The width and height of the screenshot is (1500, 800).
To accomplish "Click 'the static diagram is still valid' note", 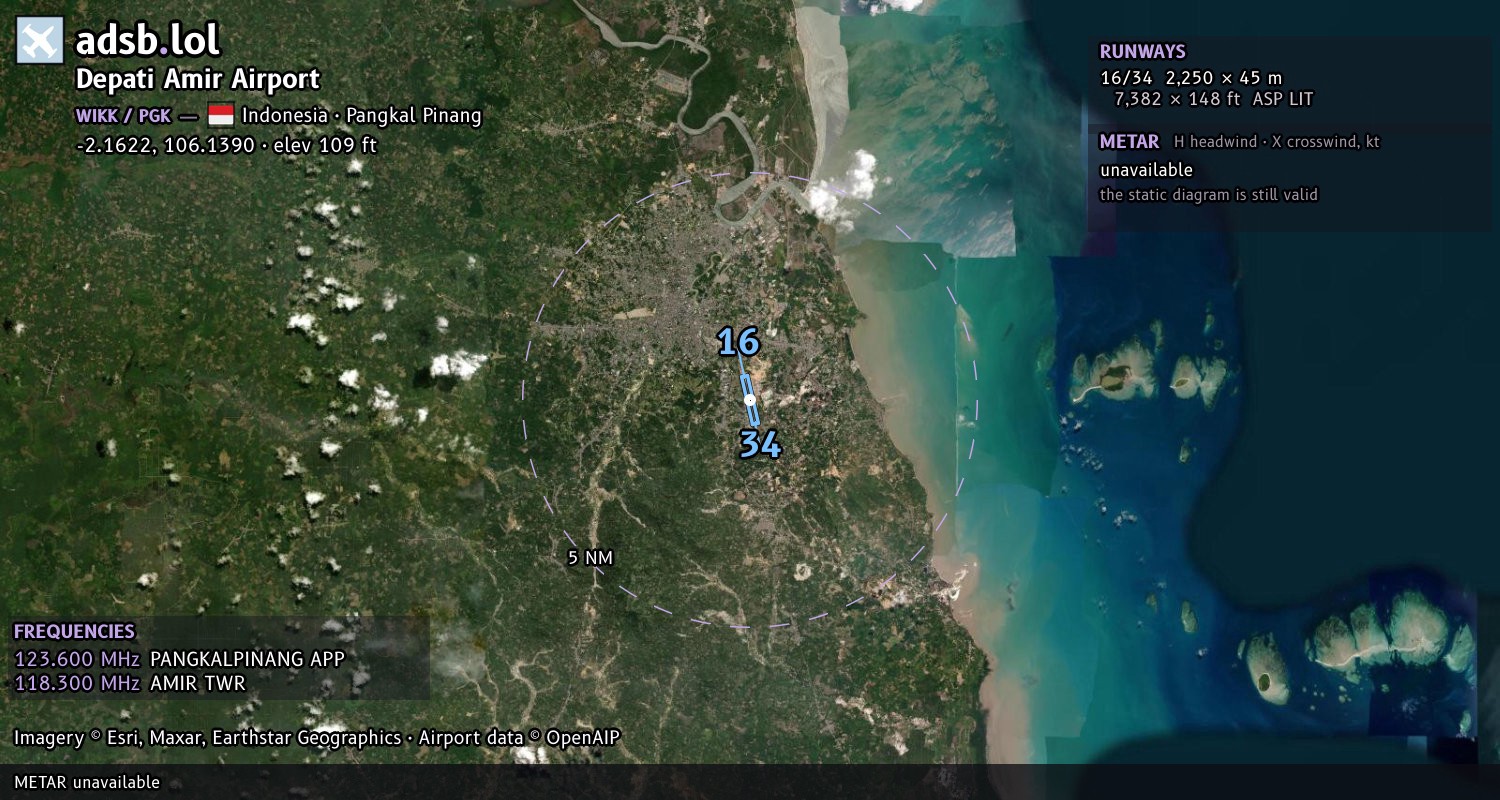I will click(1209, 195).
